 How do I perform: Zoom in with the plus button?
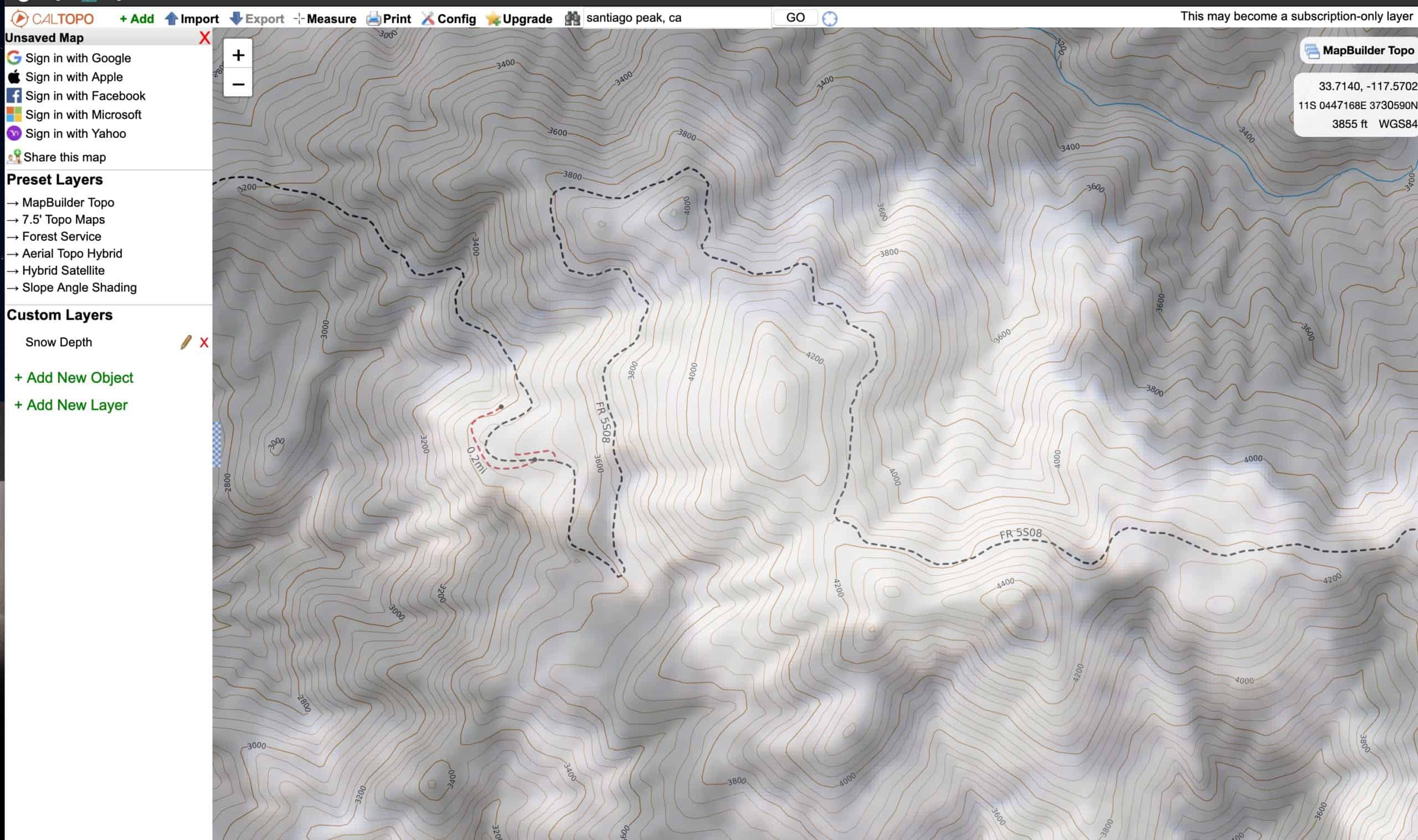[x=238, y=55]
